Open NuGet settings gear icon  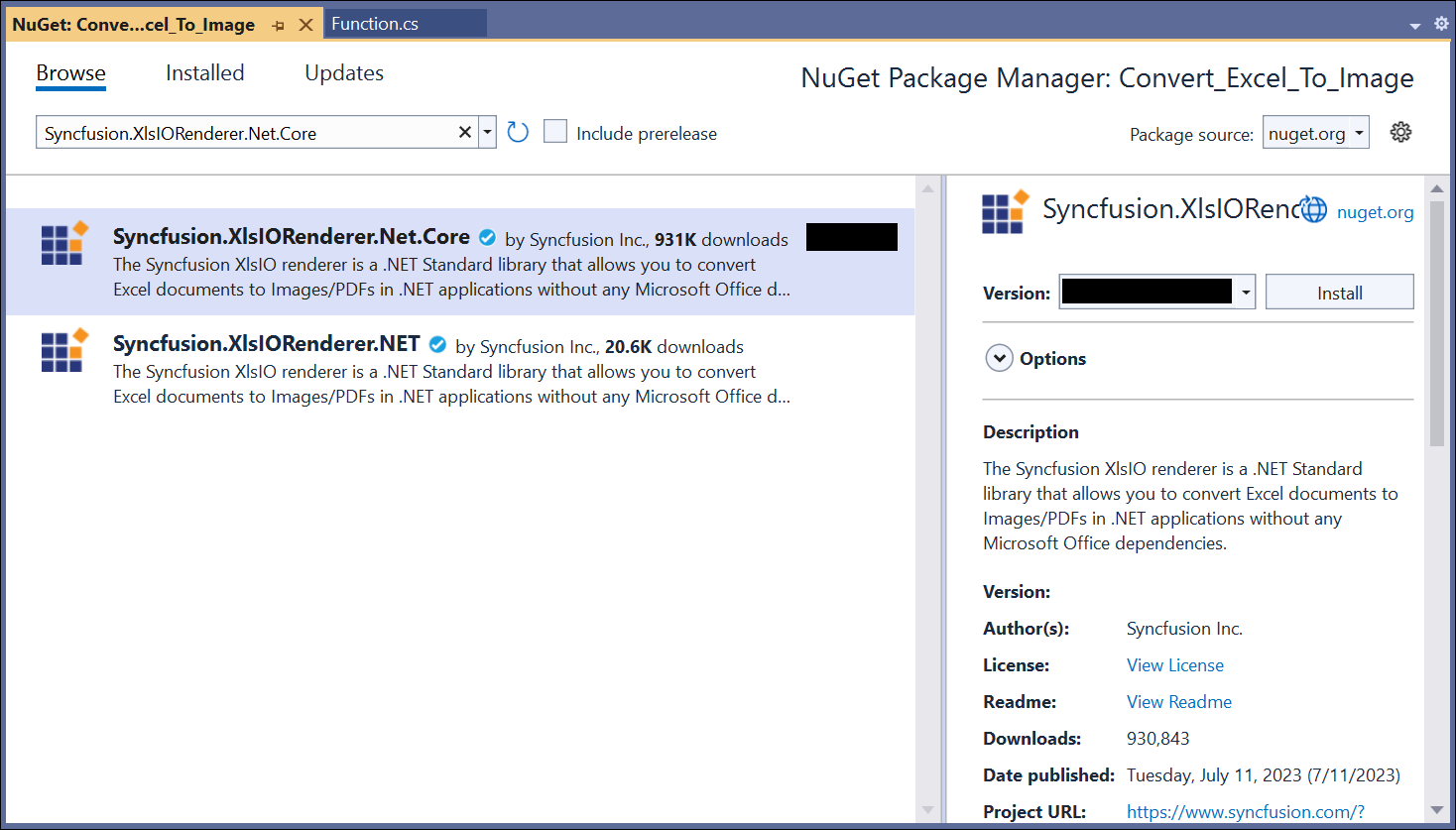1400,132
